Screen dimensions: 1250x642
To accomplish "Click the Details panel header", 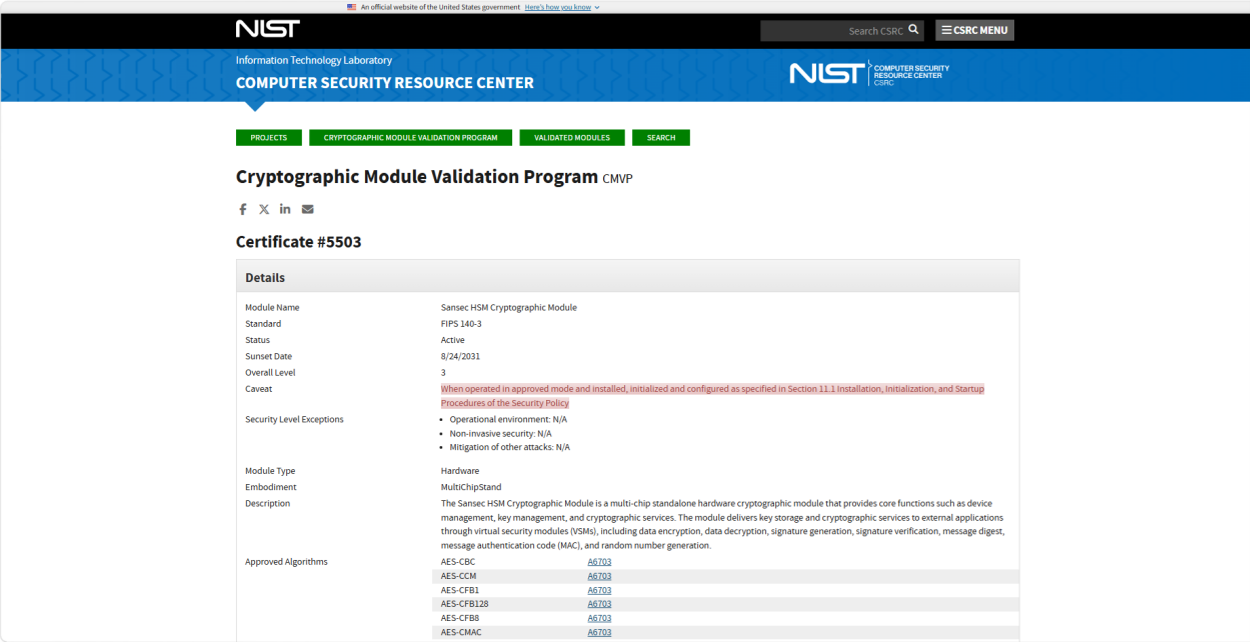I will [628, 278].
